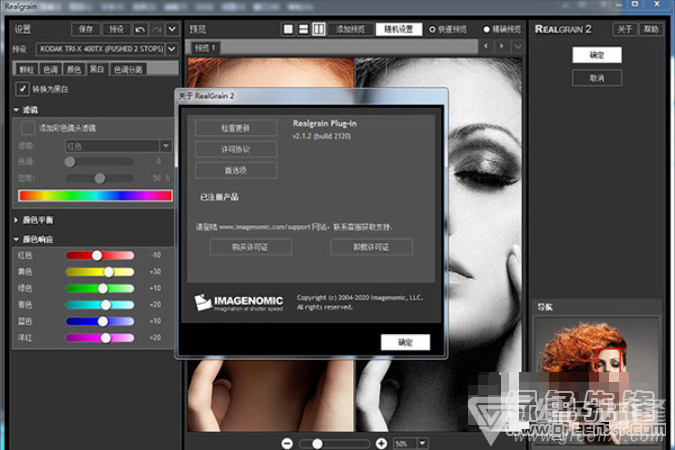Click the v2.1.2 (build 2120) version text
Viewport: 675px width, 450px height.
[322, 136]
